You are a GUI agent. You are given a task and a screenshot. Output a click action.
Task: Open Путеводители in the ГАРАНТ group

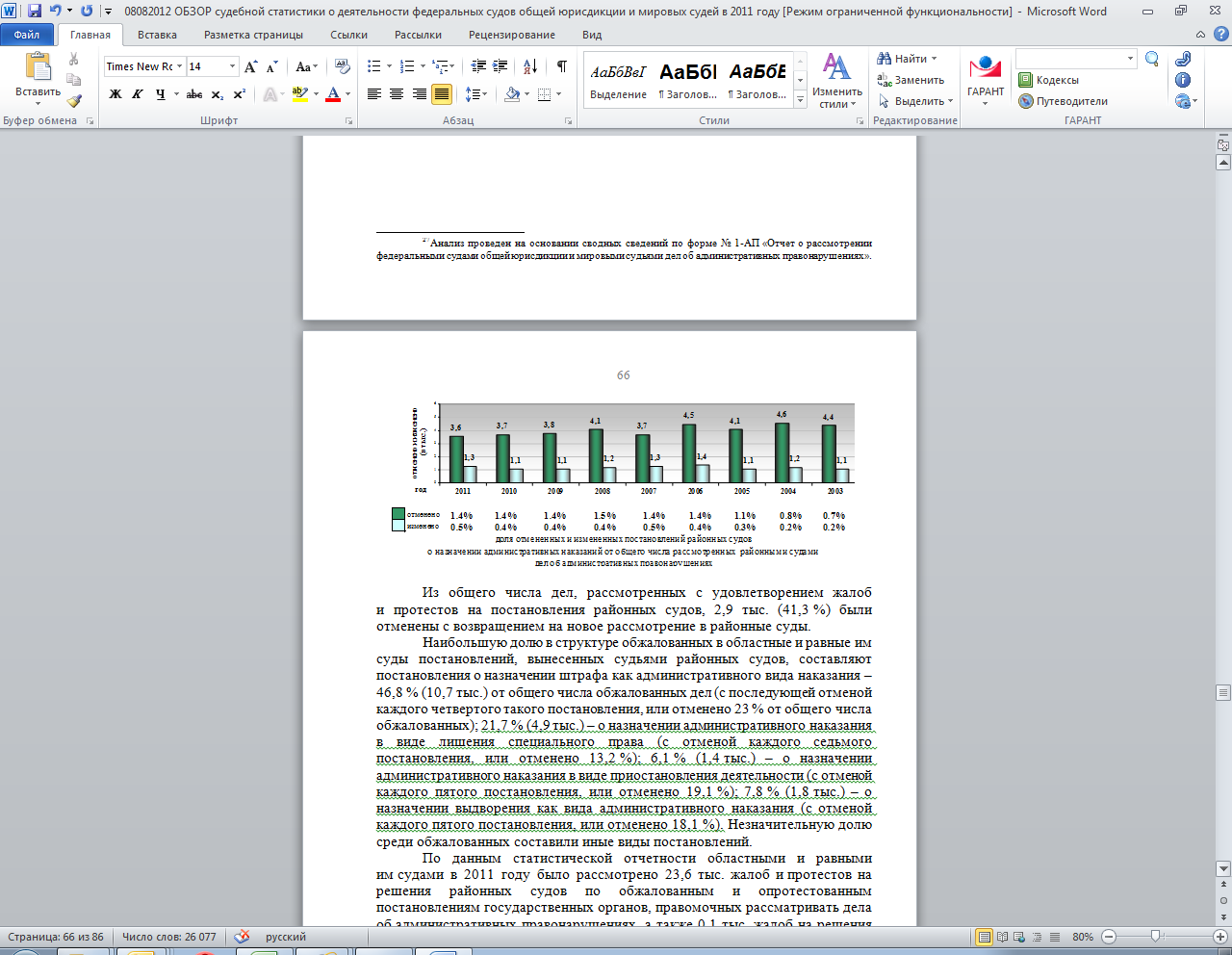click(x=1063, y=101)
